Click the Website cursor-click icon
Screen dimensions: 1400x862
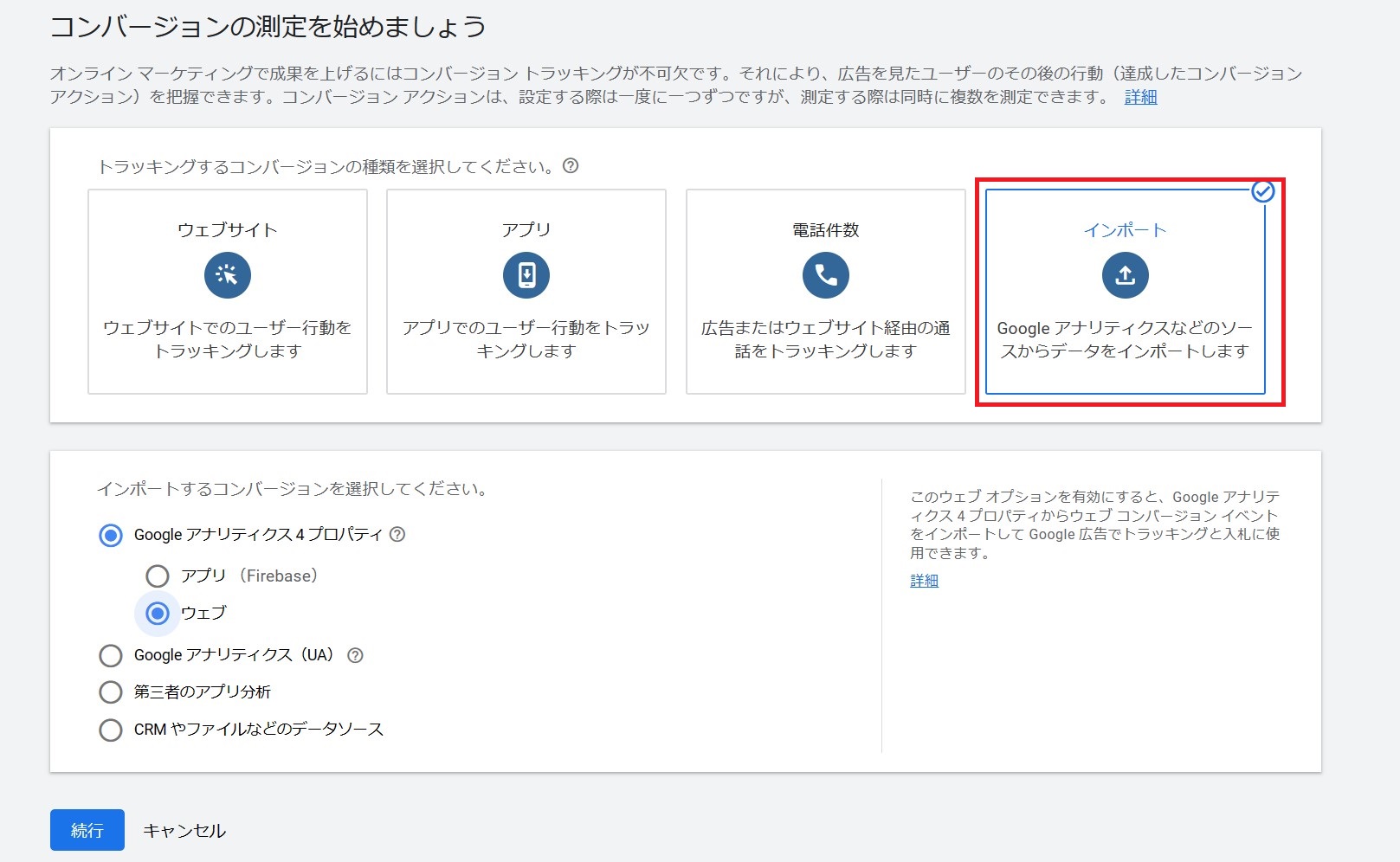click(227, 274)
